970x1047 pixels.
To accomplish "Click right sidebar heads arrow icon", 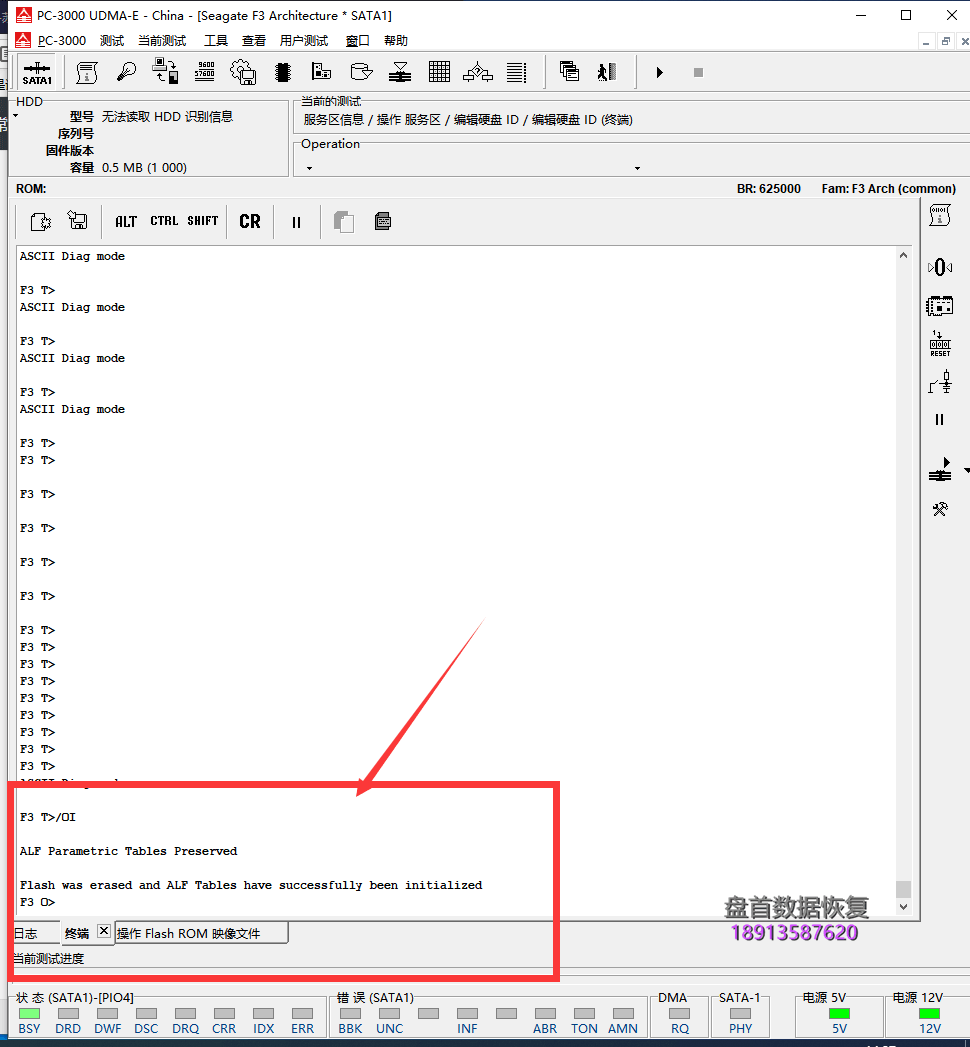I will click(x=940, y=469).
